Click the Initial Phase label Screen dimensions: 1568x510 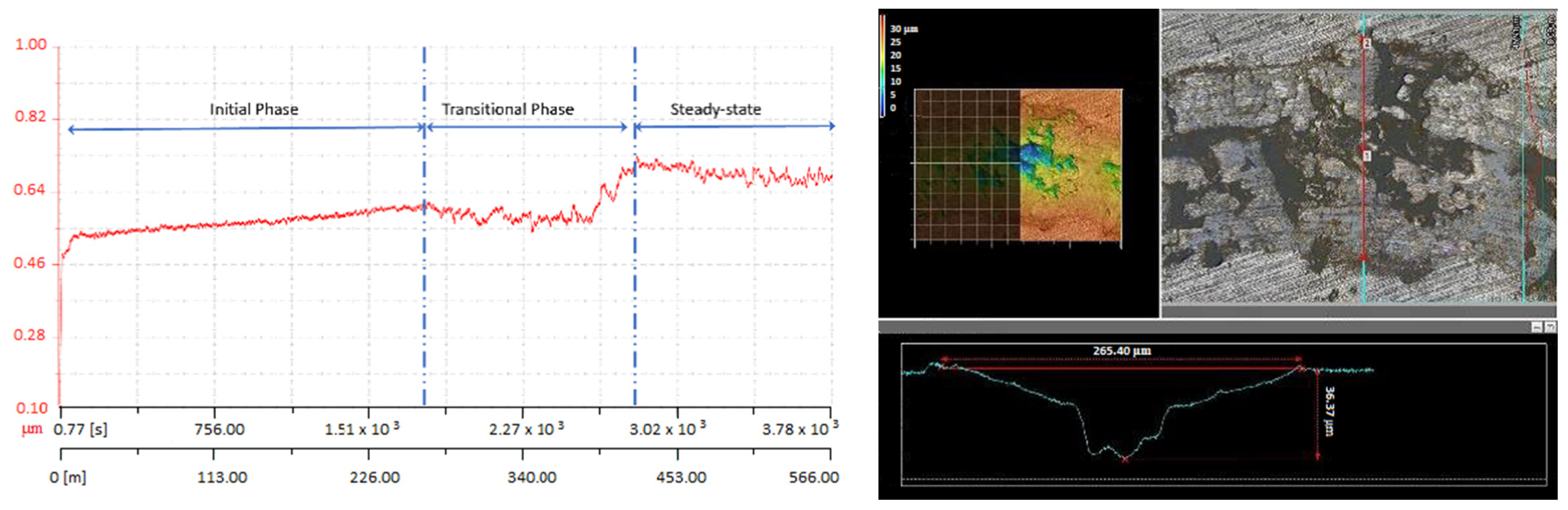point(254,109)
